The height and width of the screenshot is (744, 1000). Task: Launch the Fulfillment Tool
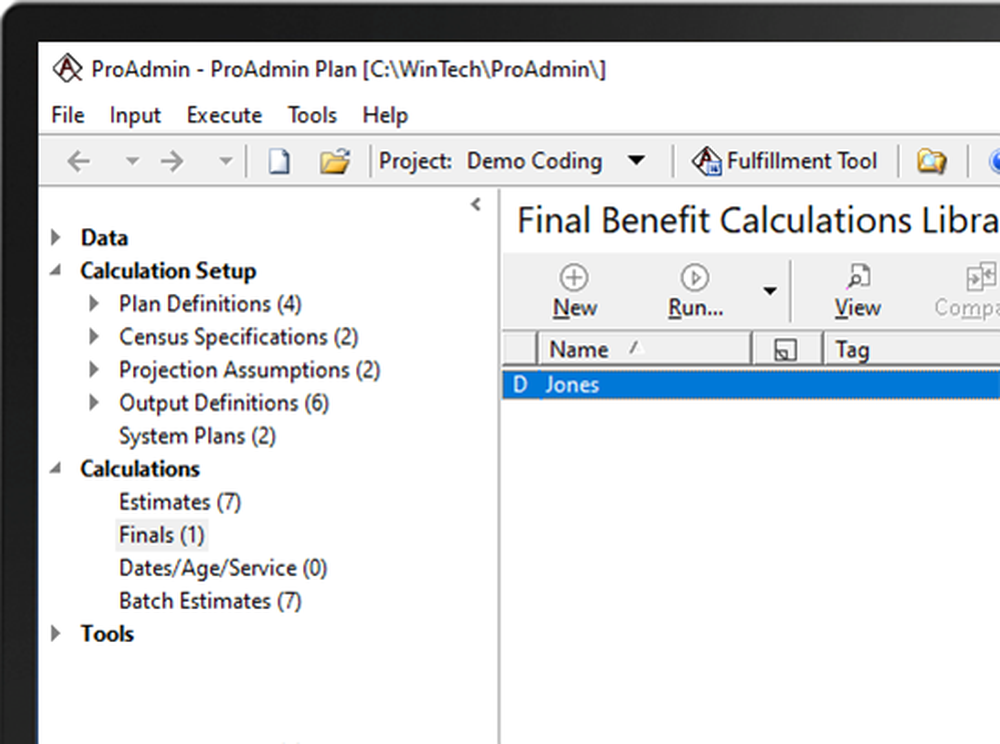coord(784,161)
